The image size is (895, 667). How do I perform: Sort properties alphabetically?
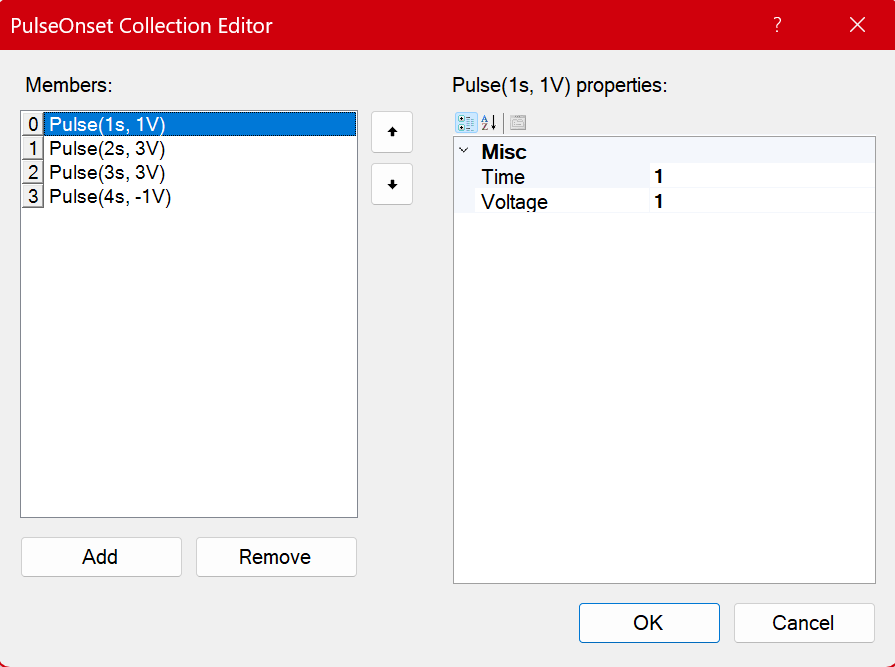coord(489,123)
